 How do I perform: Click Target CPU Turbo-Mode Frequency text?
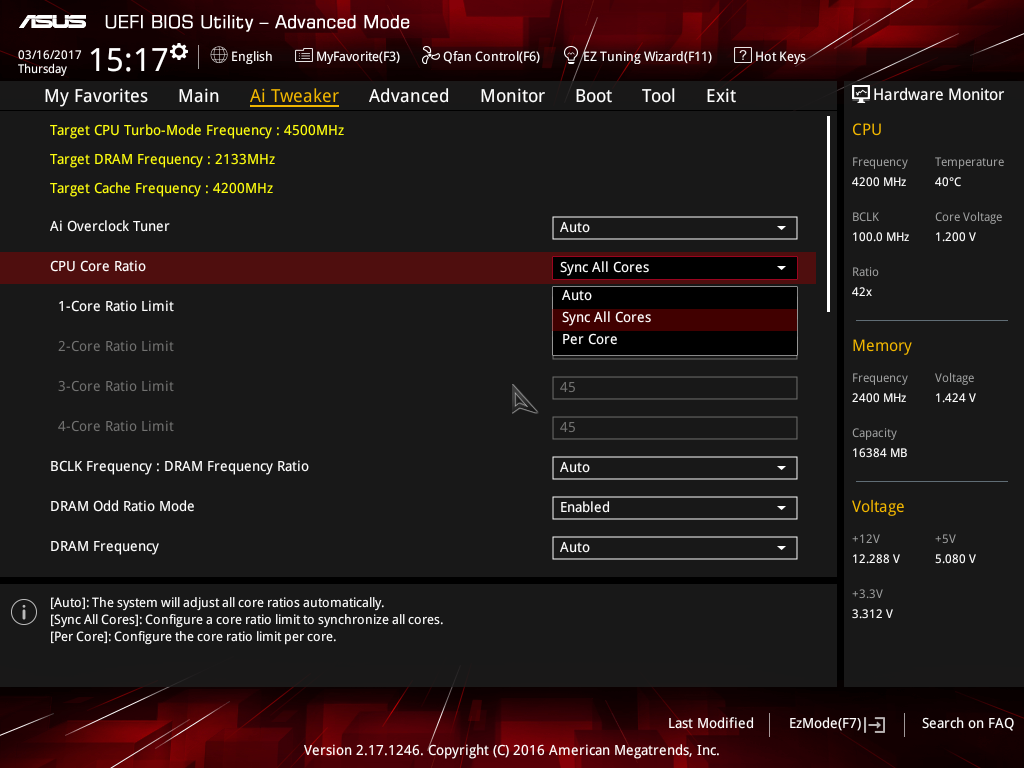(x=197, y=130)
